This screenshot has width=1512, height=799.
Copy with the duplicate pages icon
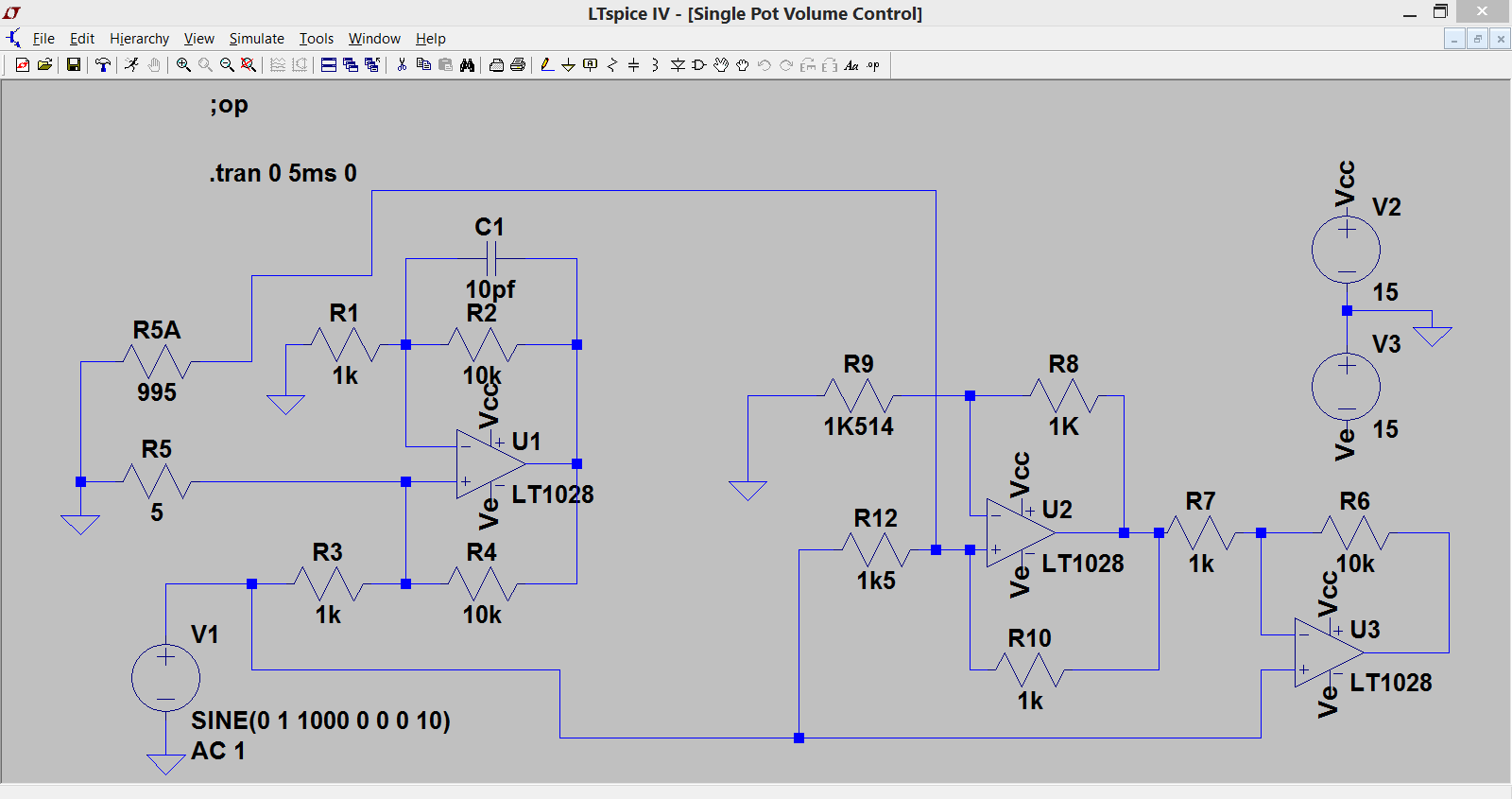pyautogui.click(x=423, y=65)
